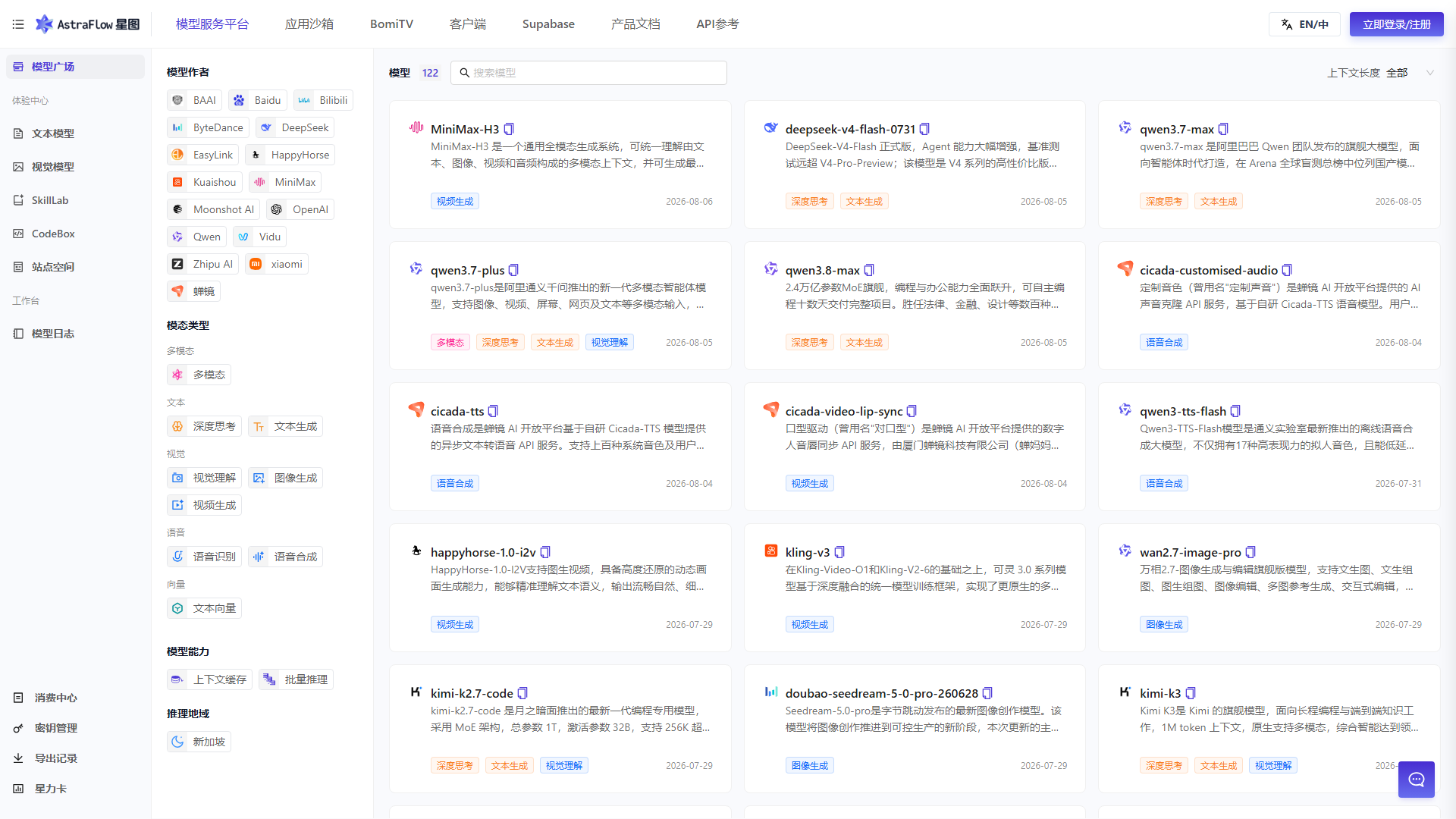Copy the MiniMax-H3 model name
This screenshot has height=819, width=1456.
coord(509,130)
